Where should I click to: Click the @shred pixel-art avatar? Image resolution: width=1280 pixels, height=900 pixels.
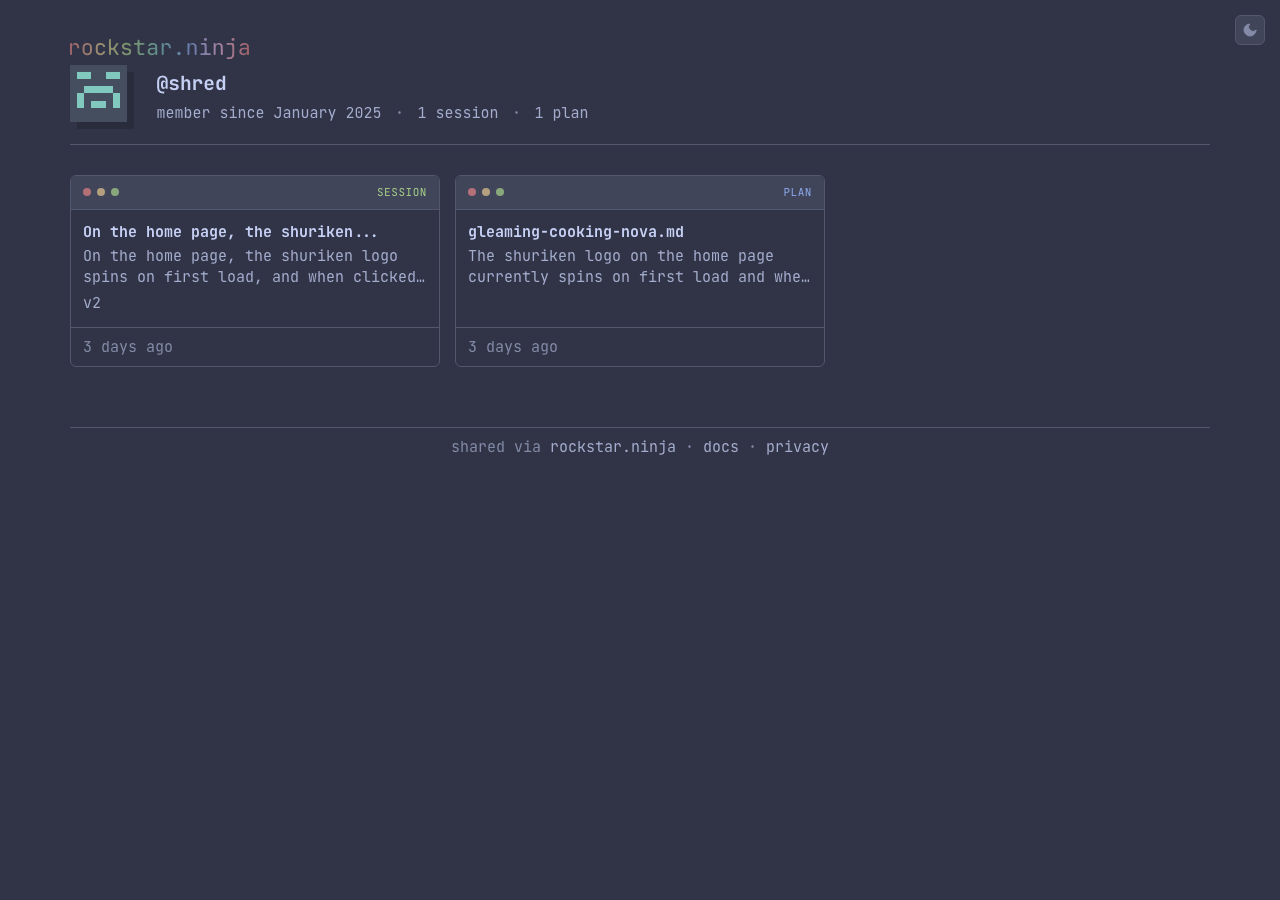pyautogui.click(x=98, y=93)
